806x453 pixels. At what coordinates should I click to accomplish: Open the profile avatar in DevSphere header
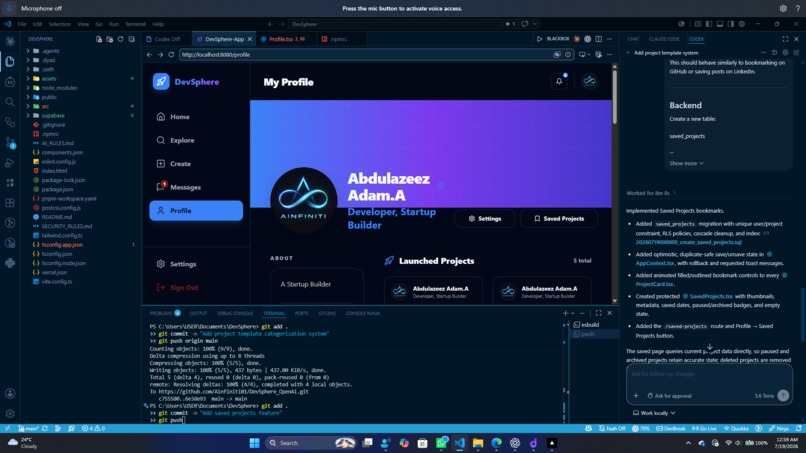tap(589, 81)
